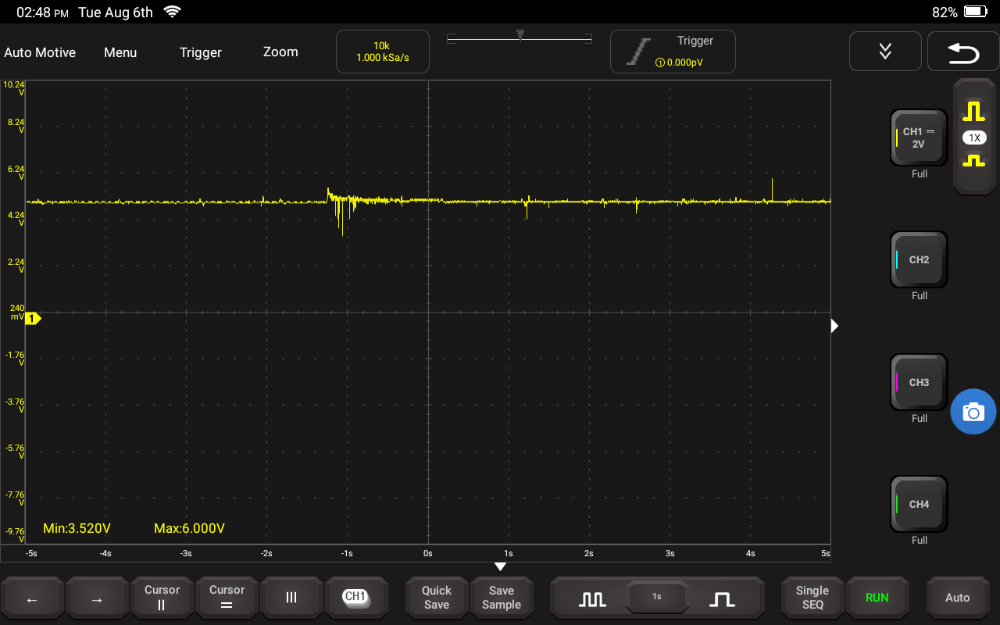Click the trigger position slider at top
The height and width of the screenshot is (625, 1000).
click(x=519, y=38)
